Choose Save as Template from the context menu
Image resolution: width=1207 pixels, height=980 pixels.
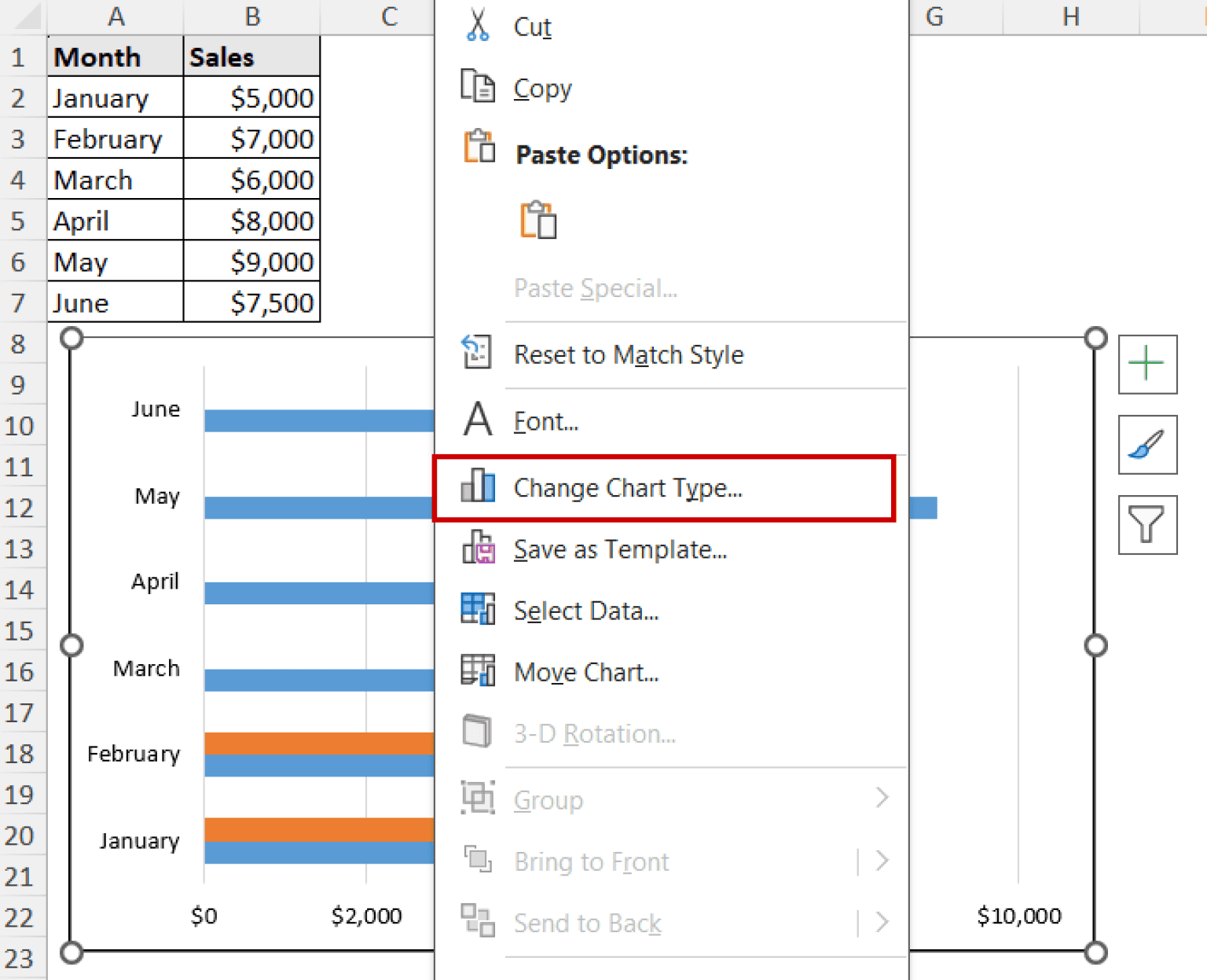point(620,549)
